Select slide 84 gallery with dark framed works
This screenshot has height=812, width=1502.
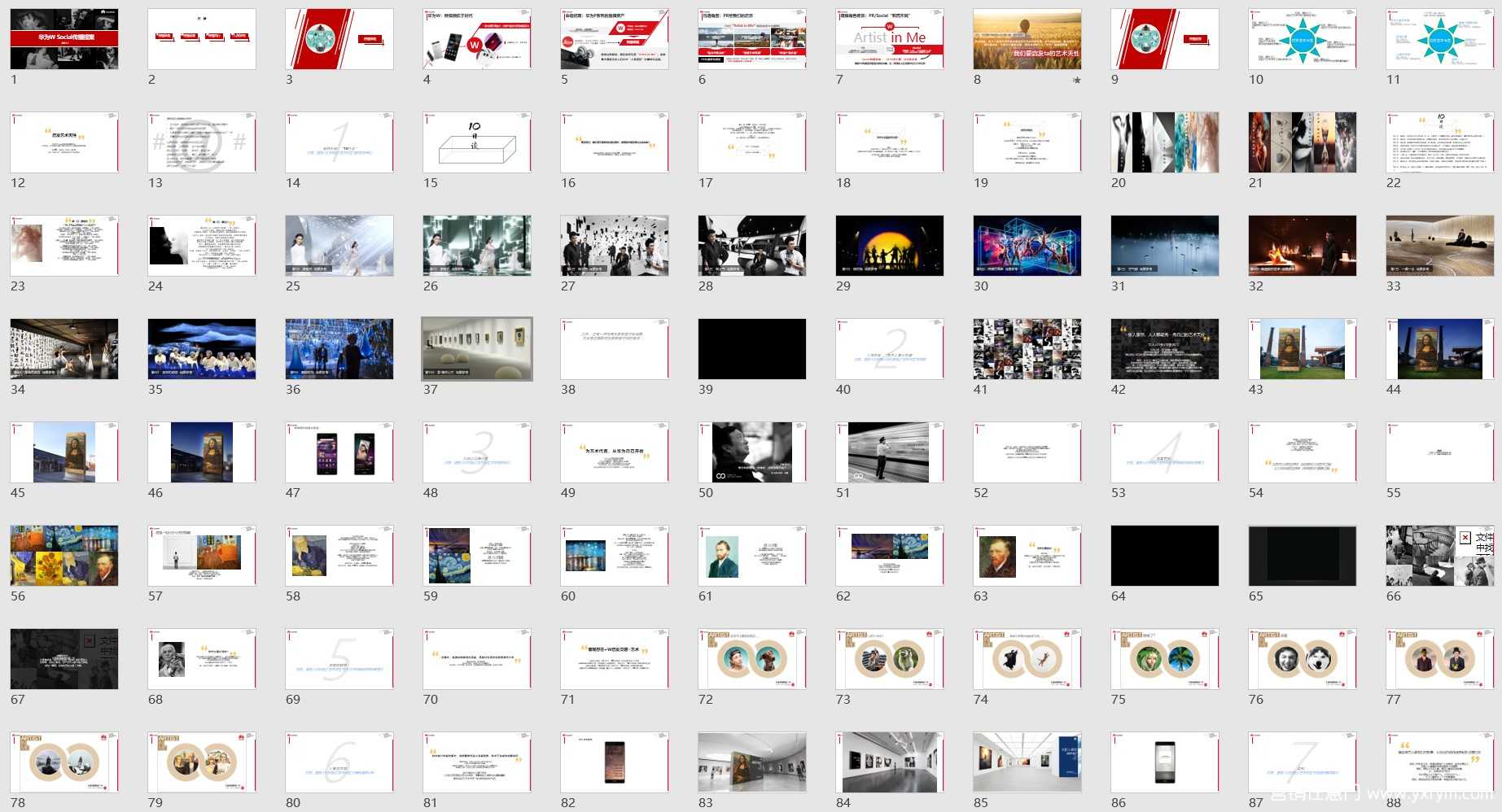(890, 762)
